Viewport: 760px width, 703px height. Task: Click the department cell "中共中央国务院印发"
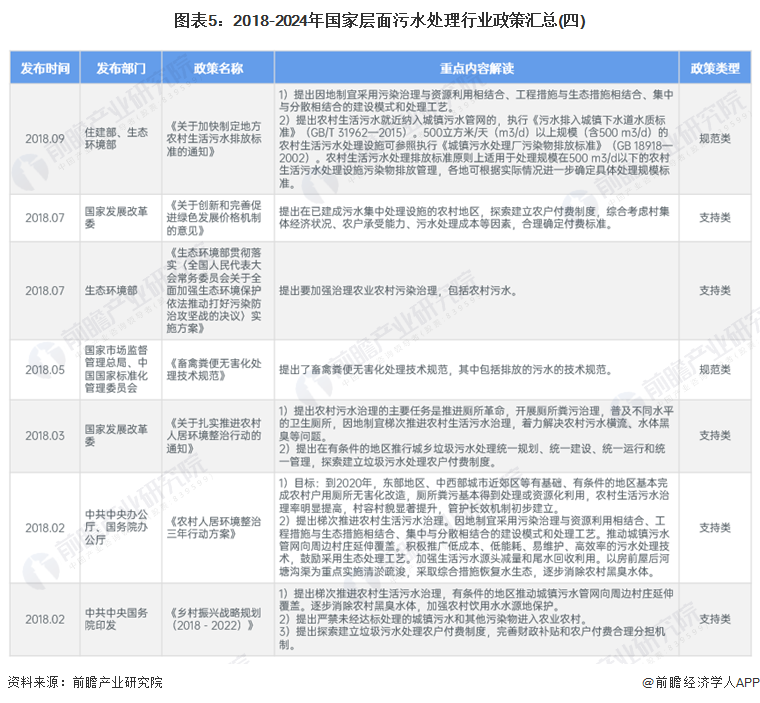[116, 619]
